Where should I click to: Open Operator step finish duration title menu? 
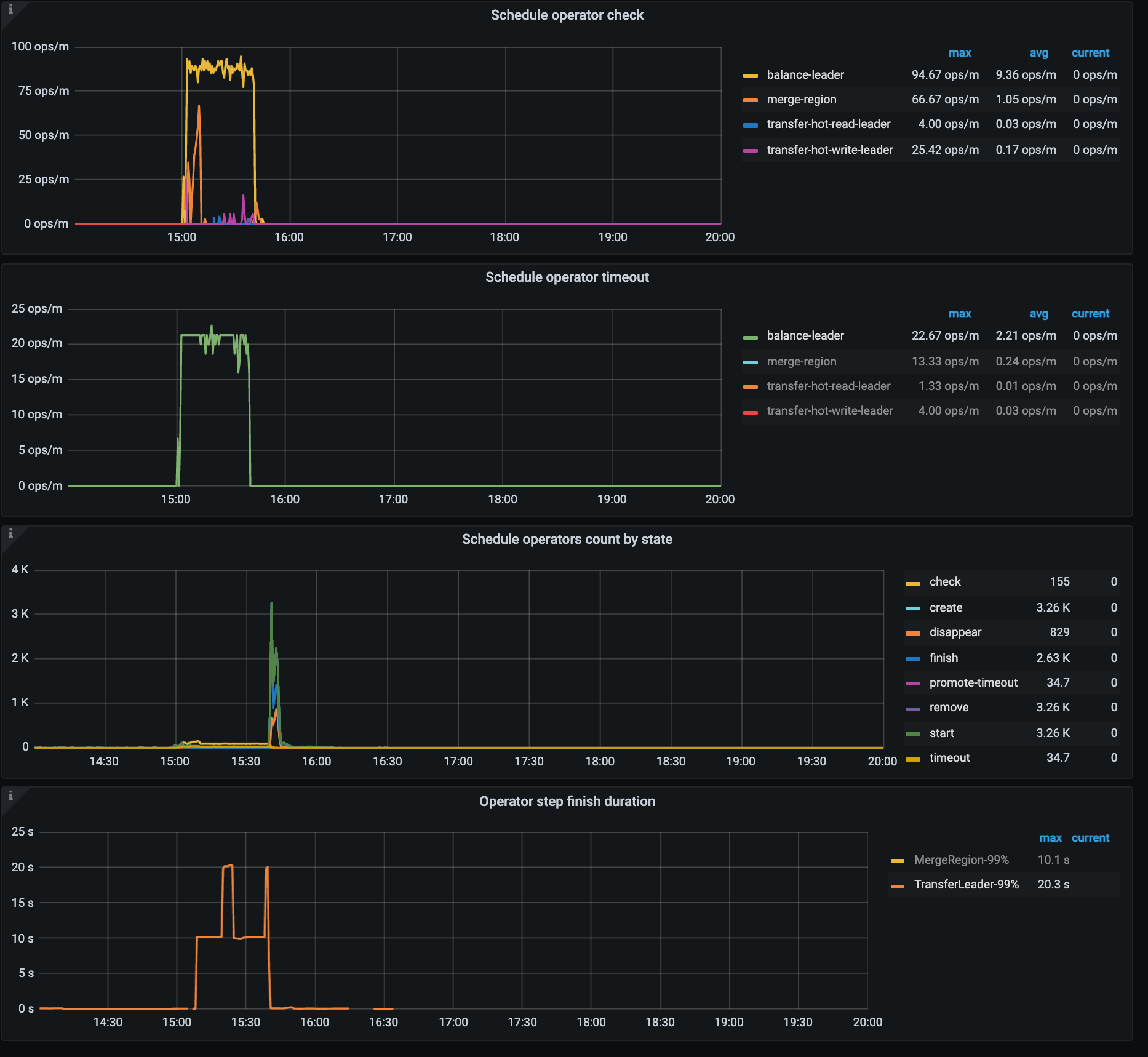pyautogui.click(x=567, y=802)
